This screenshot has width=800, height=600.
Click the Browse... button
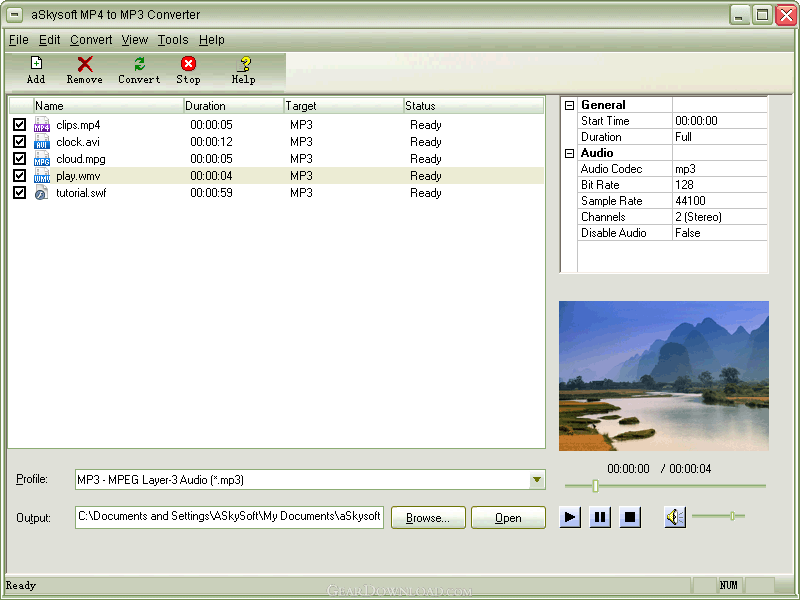point(428,518)
